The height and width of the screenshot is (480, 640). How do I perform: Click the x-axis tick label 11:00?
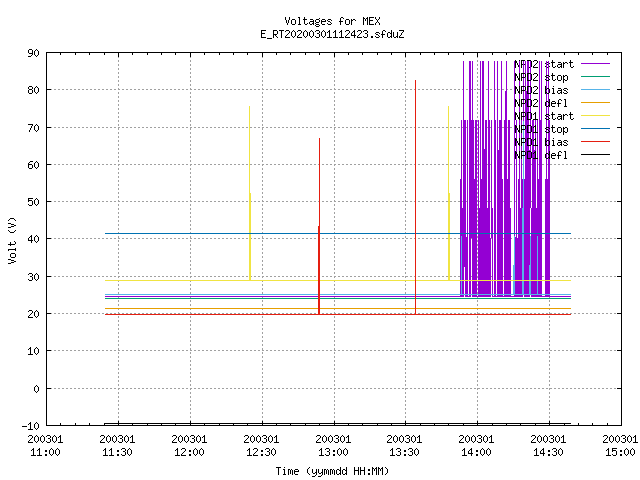pos(45,452)
